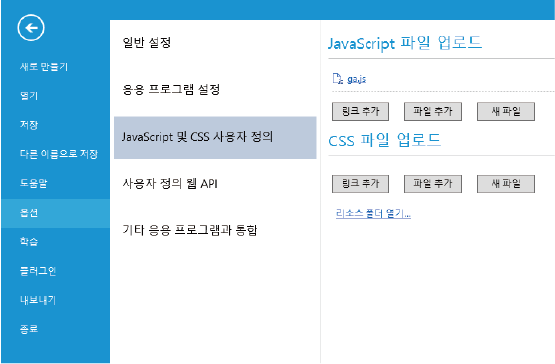Select JavaScript 및 CSS 사용자 정의 category
The width and height of the screenshot is (555, 364).
215,137
